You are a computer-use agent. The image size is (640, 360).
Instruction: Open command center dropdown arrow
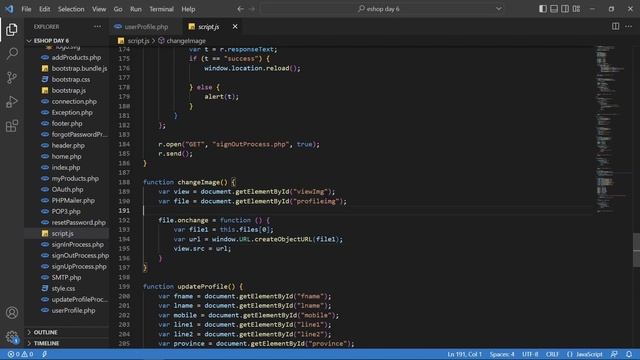[499, 9]
